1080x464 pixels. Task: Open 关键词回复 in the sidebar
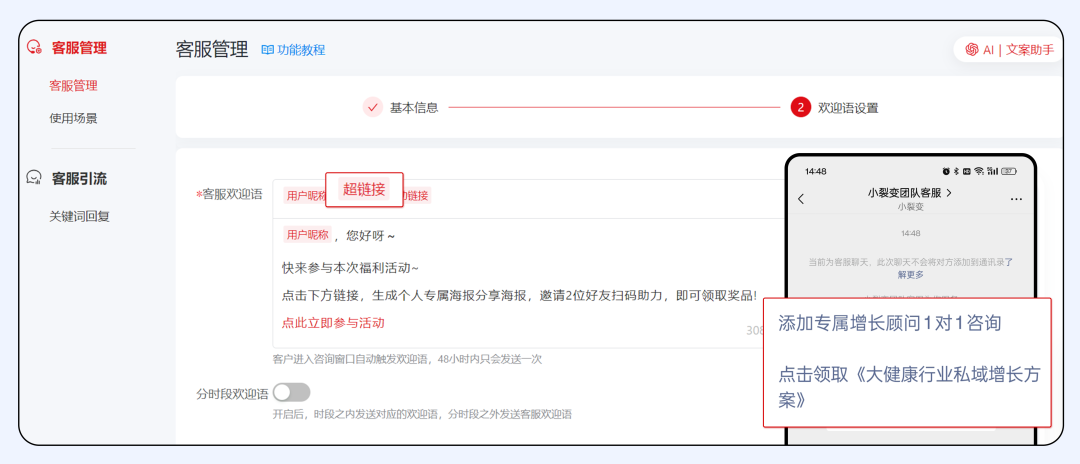pos(79,216)
